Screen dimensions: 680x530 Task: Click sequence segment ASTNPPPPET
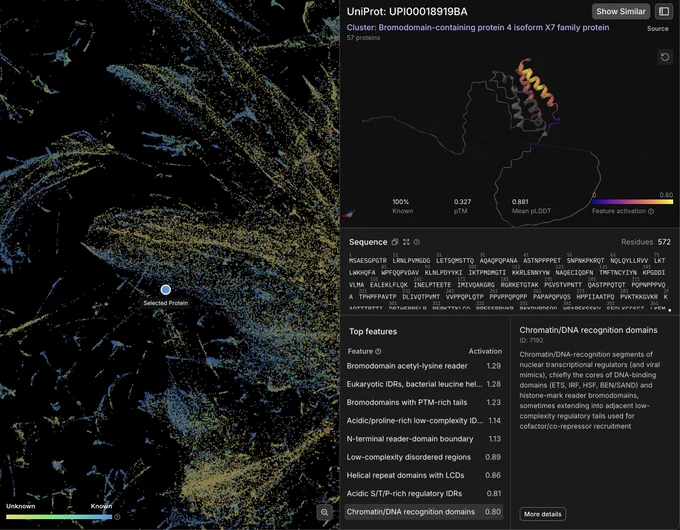[x=542, y=261]
